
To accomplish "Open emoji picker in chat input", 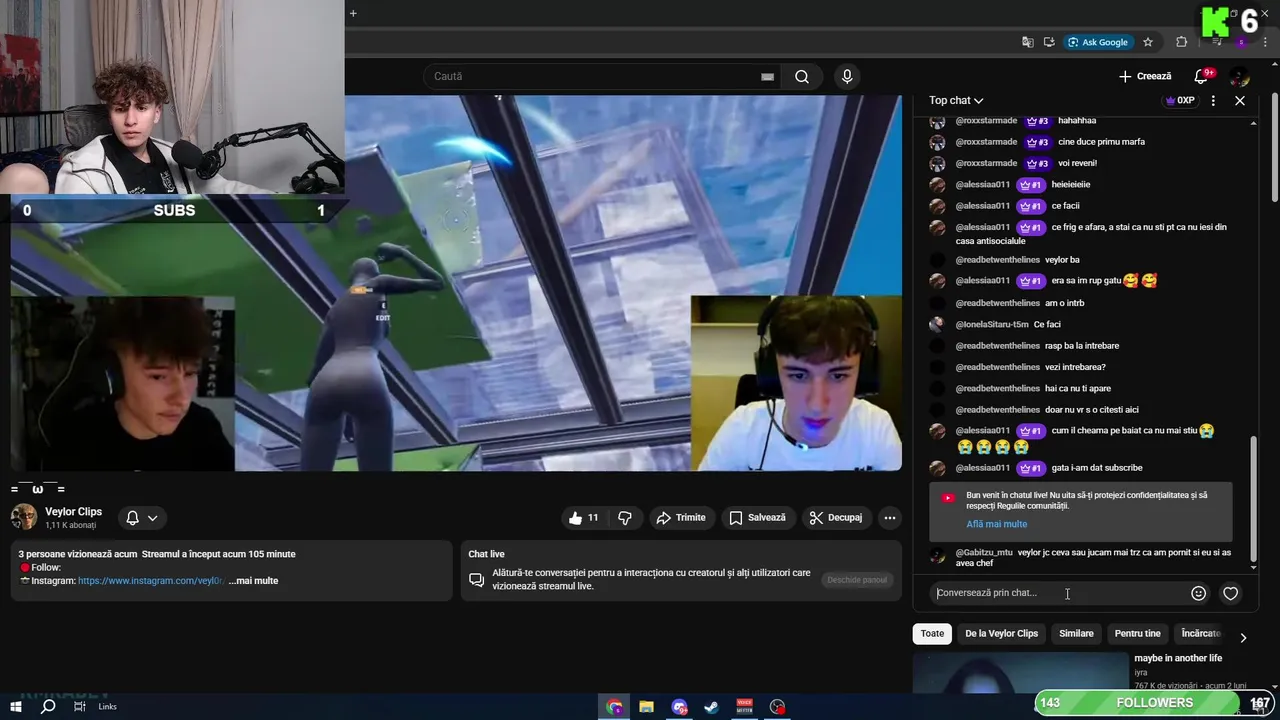I will tap(1198, 593).
